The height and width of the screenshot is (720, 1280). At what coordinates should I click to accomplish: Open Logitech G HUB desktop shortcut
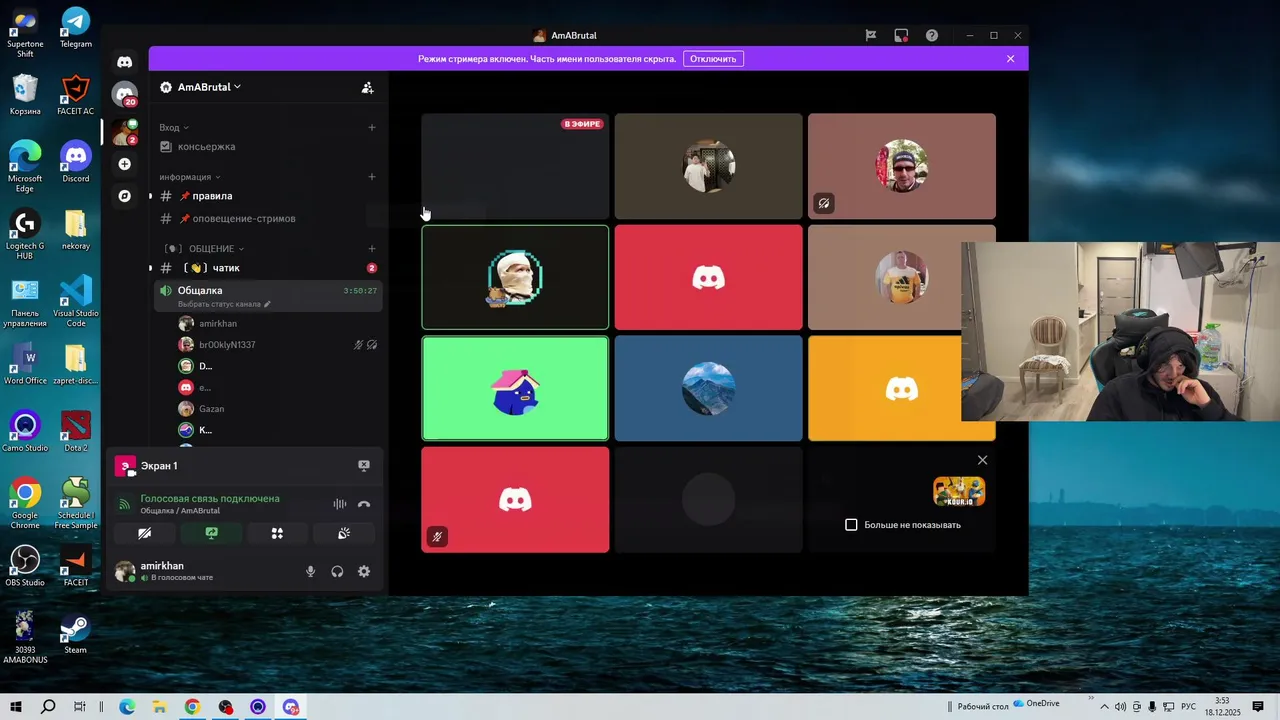pyautogui.click(x=25, y=235)
